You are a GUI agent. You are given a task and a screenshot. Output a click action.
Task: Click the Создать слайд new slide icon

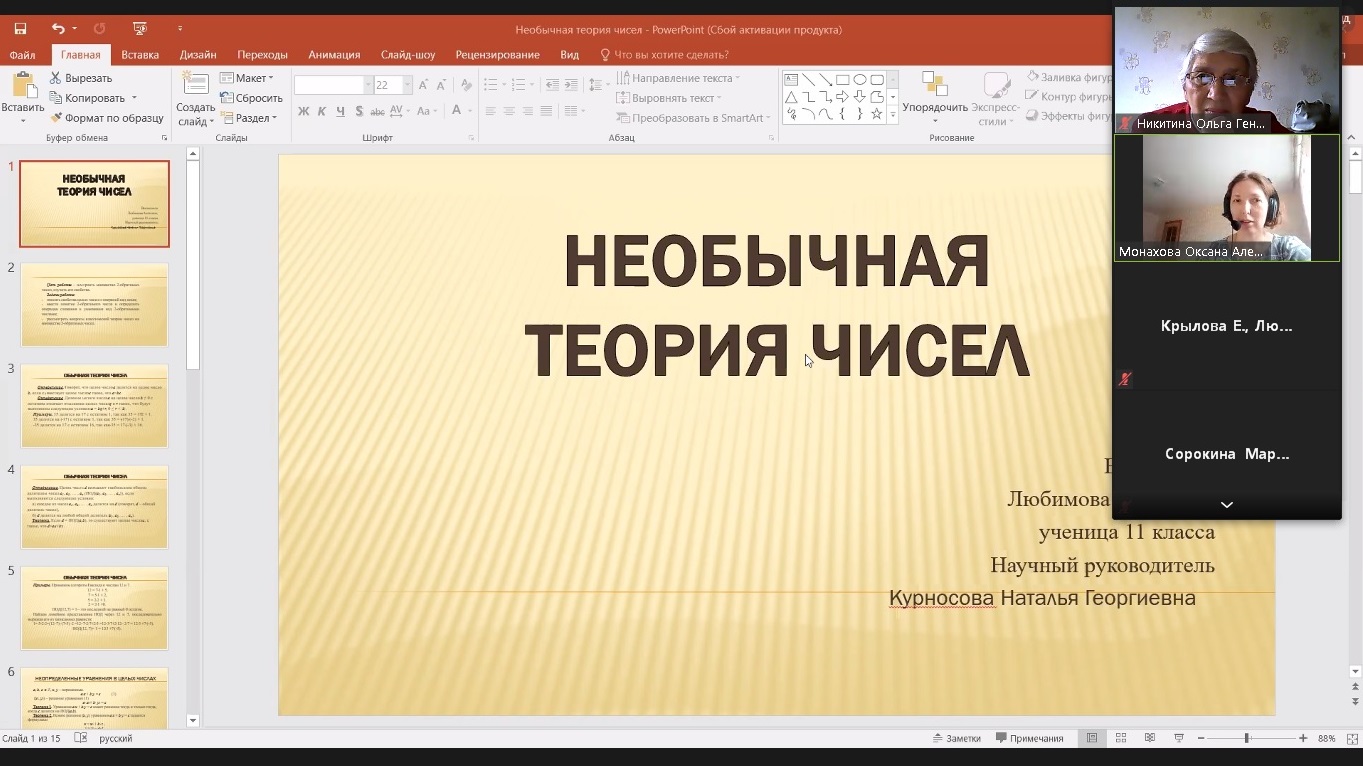click(x=196, y=84)
